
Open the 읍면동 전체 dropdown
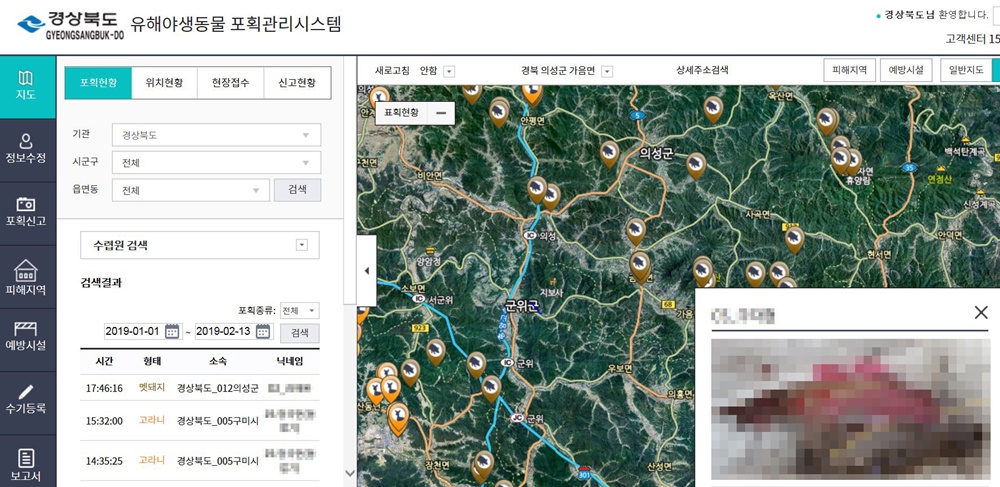191,190
